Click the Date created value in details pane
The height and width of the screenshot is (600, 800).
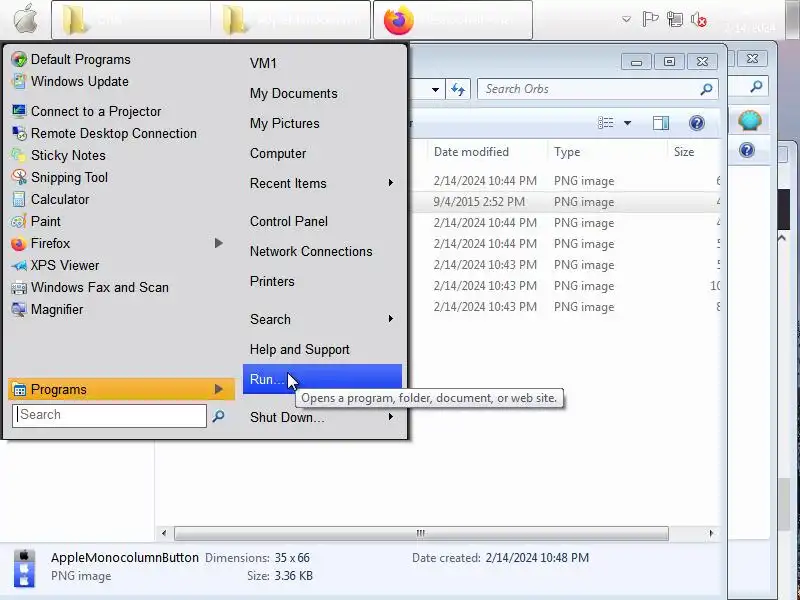537,558
